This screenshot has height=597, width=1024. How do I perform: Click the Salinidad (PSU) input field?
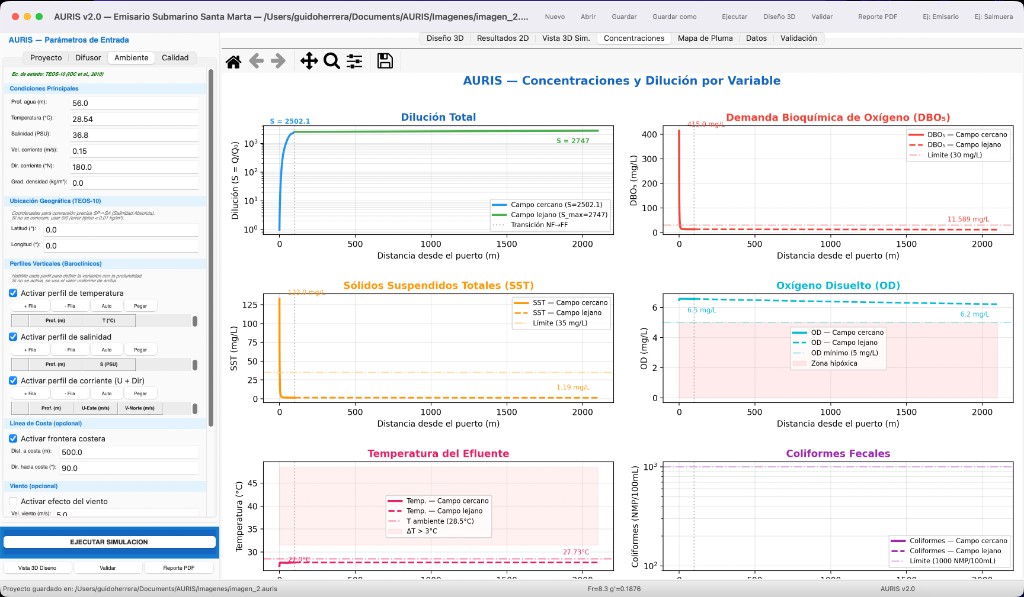134,135
